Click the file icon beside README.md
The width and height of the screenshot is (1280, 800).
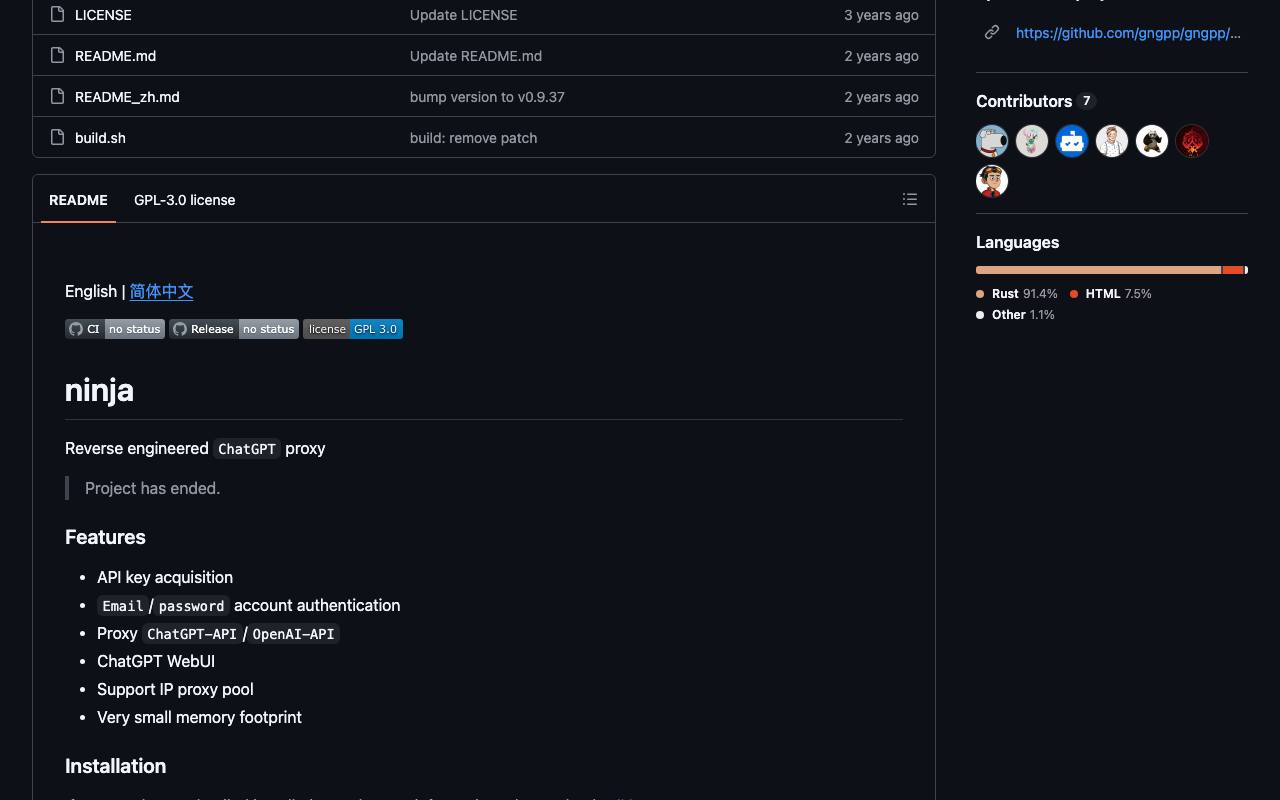click(x=57, y=56)
